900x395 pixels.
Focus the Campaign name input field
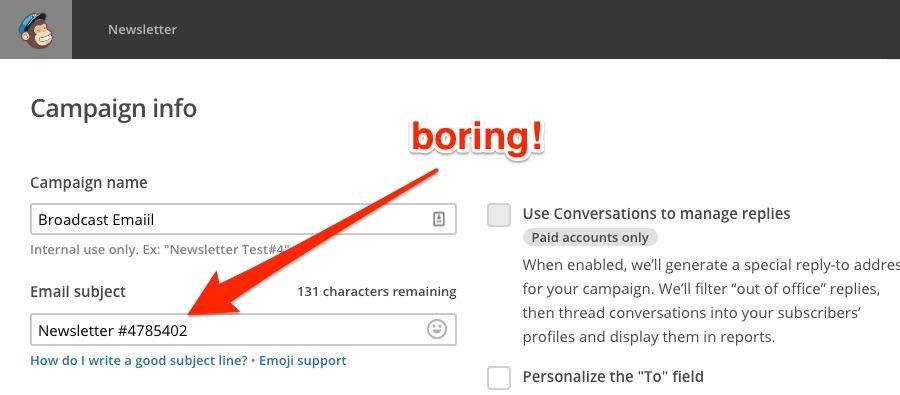(x=243, y=219)
